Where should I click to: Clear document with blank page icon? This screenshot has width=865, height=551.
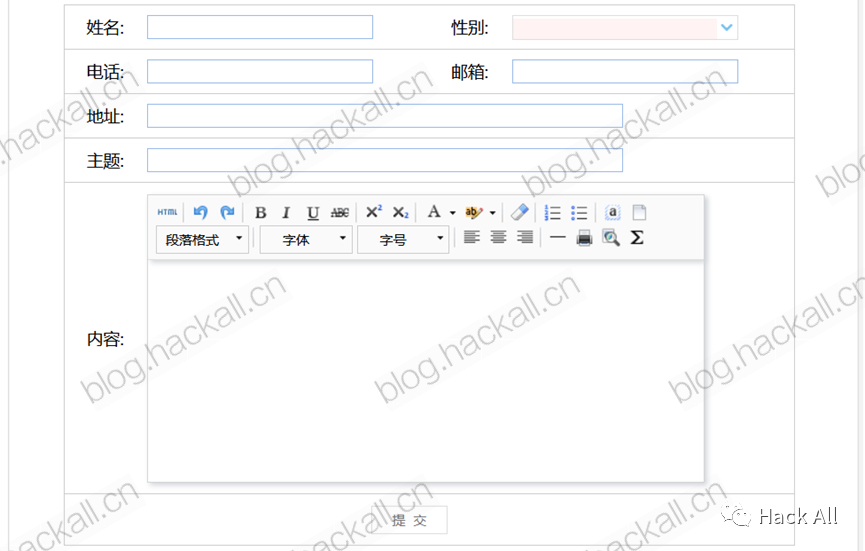pyautogui.click(x=639, y=212)
